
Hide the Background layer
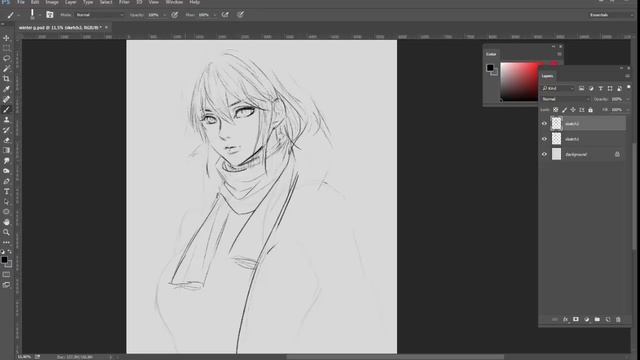pos(544,155)
